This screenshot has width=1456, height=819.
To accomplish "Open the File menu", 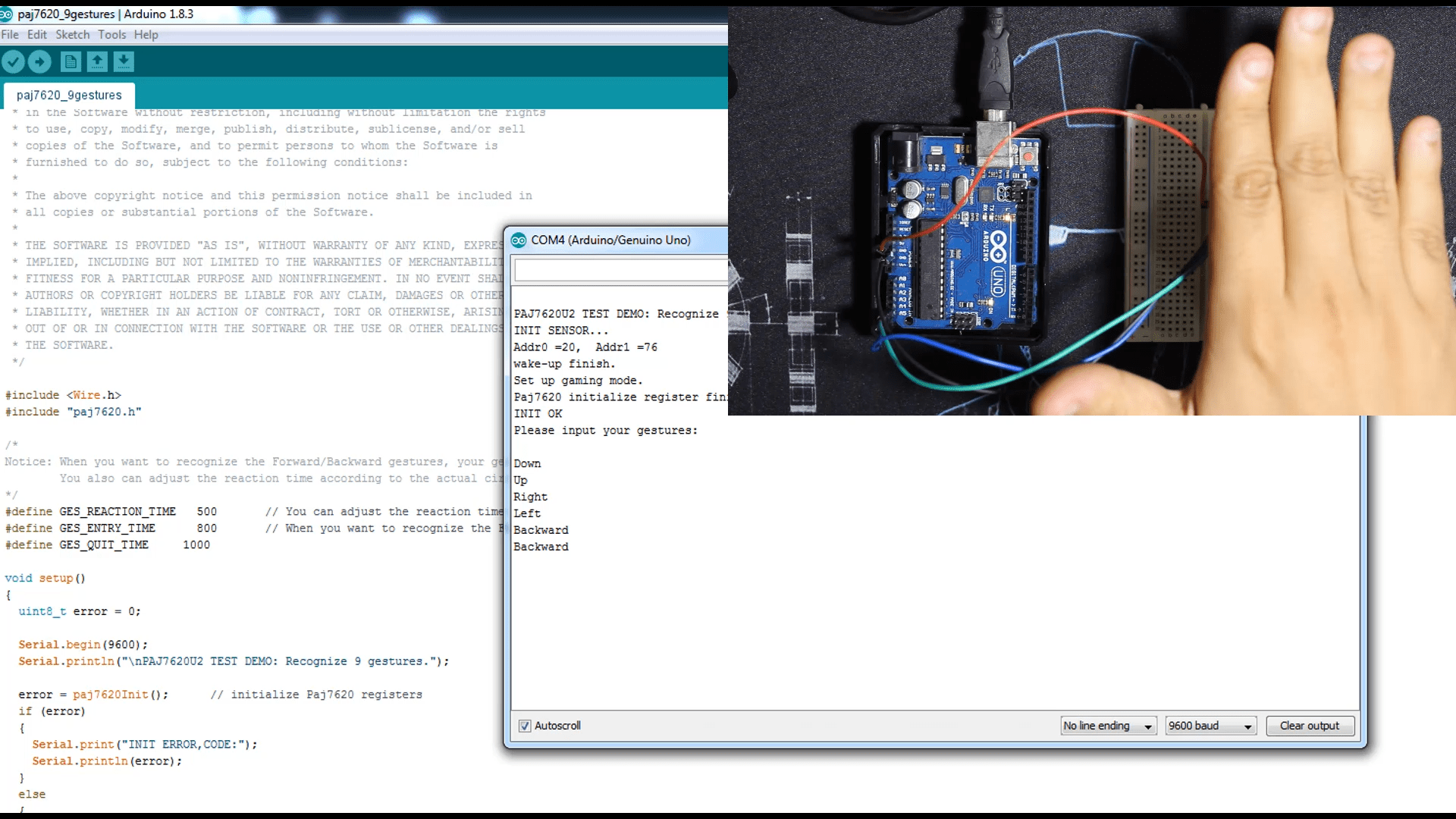I will coord(10,35).
